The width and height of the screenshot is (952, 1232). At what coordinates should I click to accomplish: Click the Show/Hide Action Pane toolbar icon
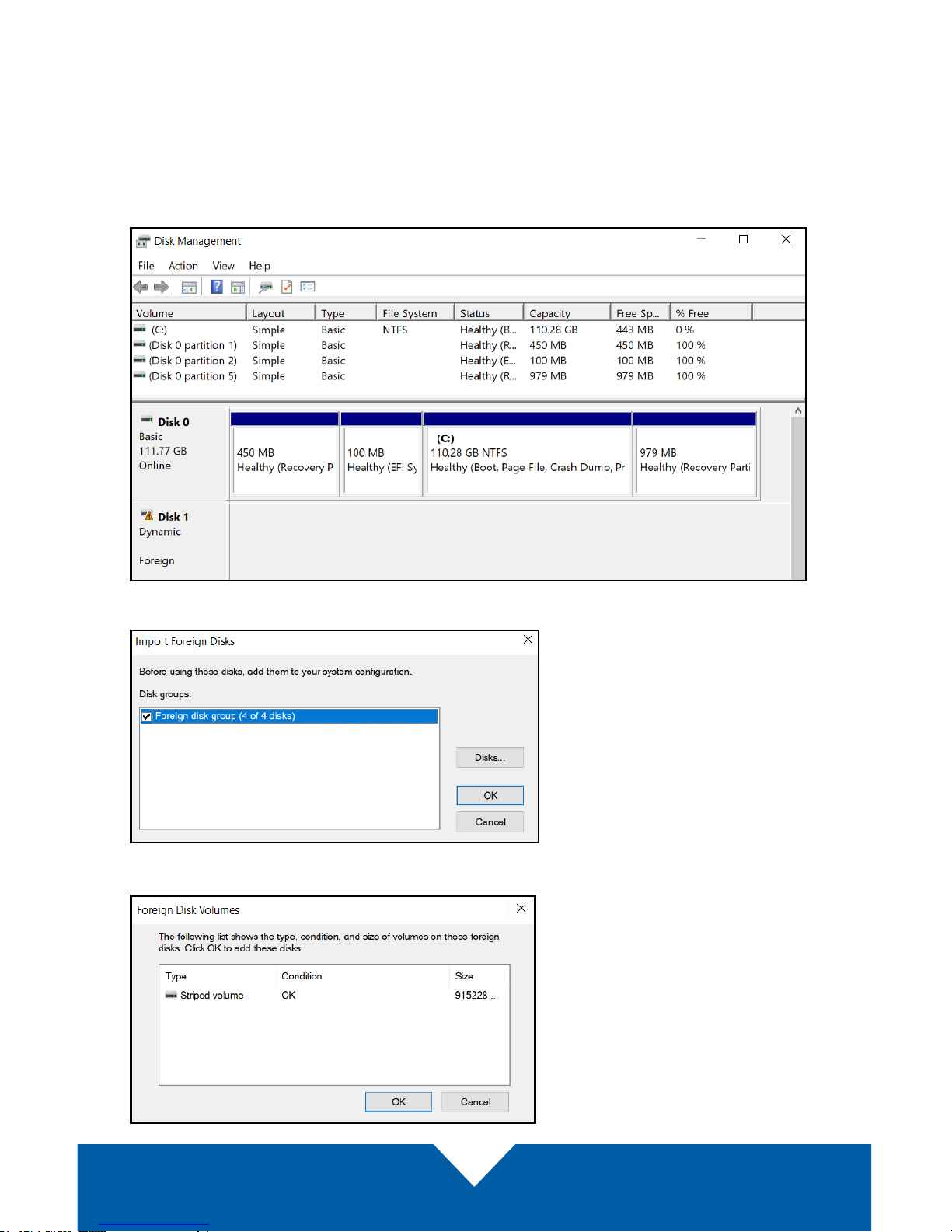pyautogui.click(x=238, y=287)
